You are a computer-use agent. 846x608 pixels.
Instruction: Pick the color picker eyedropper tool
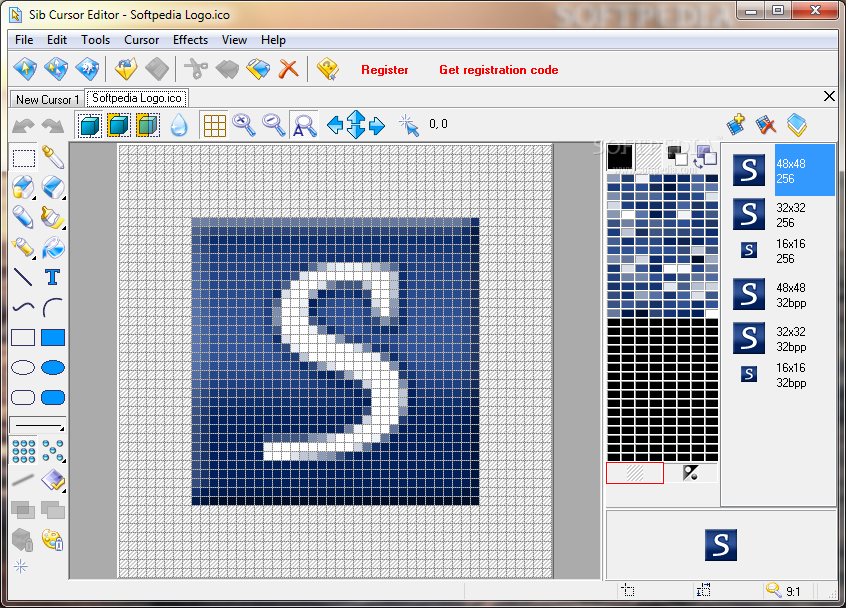[53, 158]
